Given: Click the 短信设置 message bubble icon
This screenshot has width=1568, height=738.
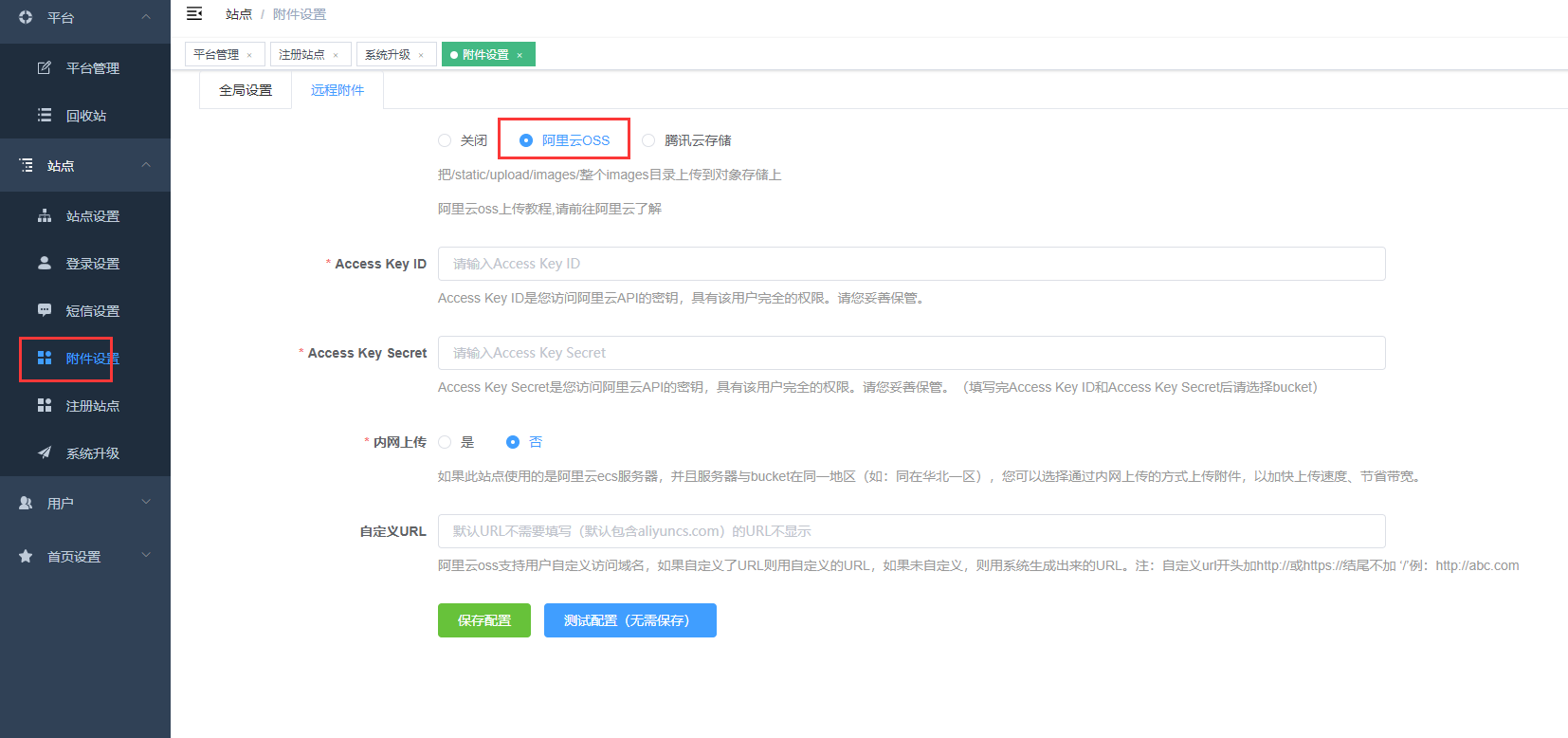Looking at the screenshot, I should pos(45,311).
